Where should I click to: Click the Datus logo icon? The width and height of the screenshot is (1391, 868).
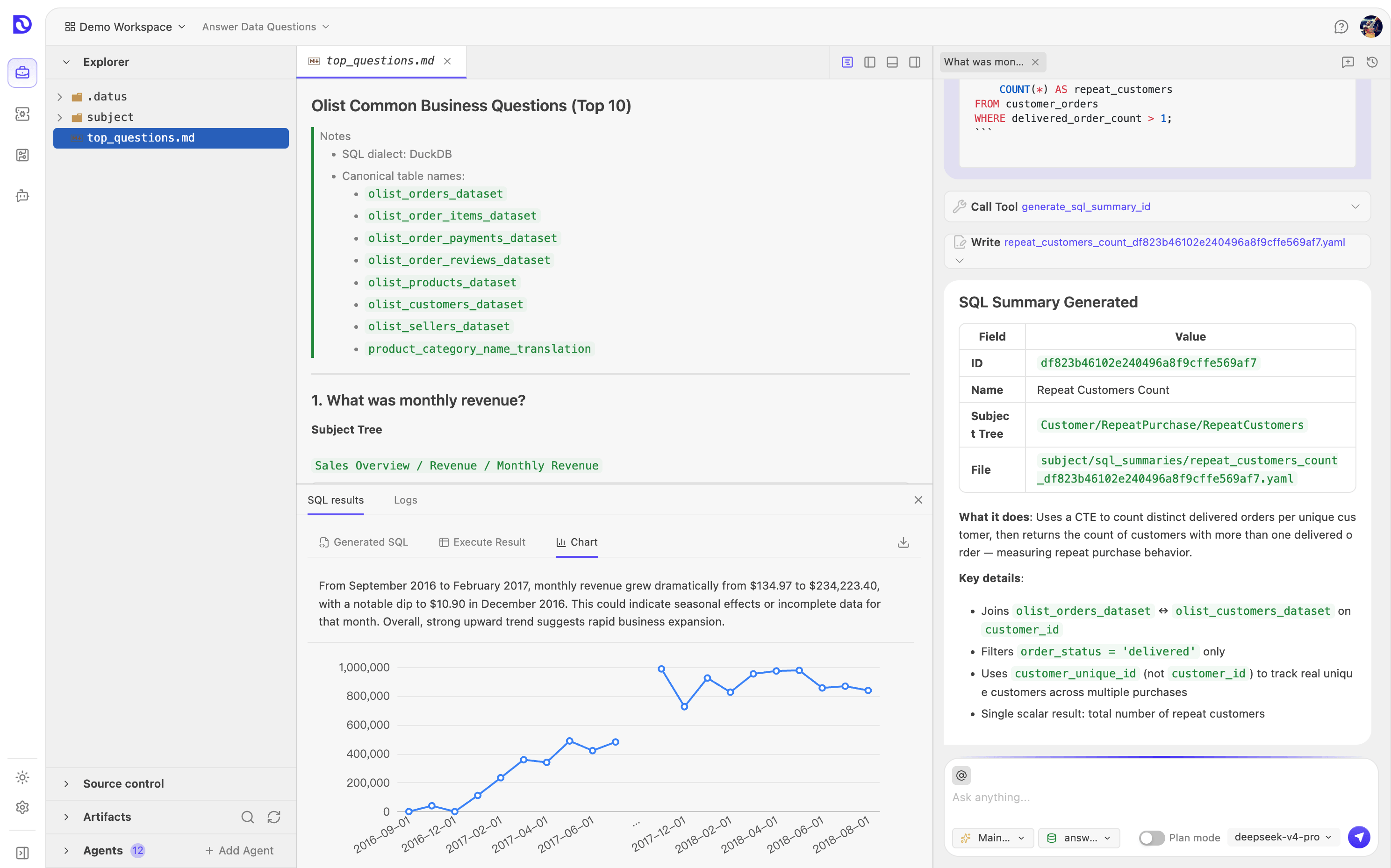pyautogui.click(x=22, y=25)
